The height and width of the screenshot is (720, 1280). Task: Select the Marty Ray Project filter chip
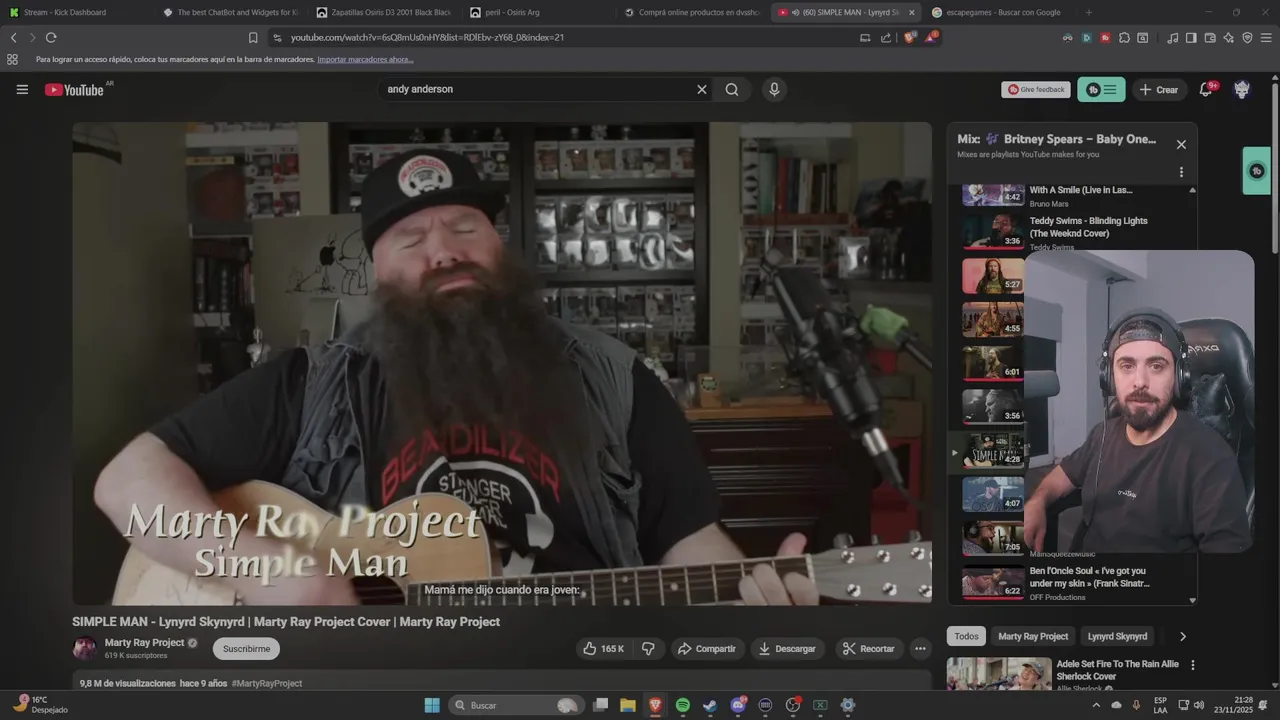click(1033, 636)
